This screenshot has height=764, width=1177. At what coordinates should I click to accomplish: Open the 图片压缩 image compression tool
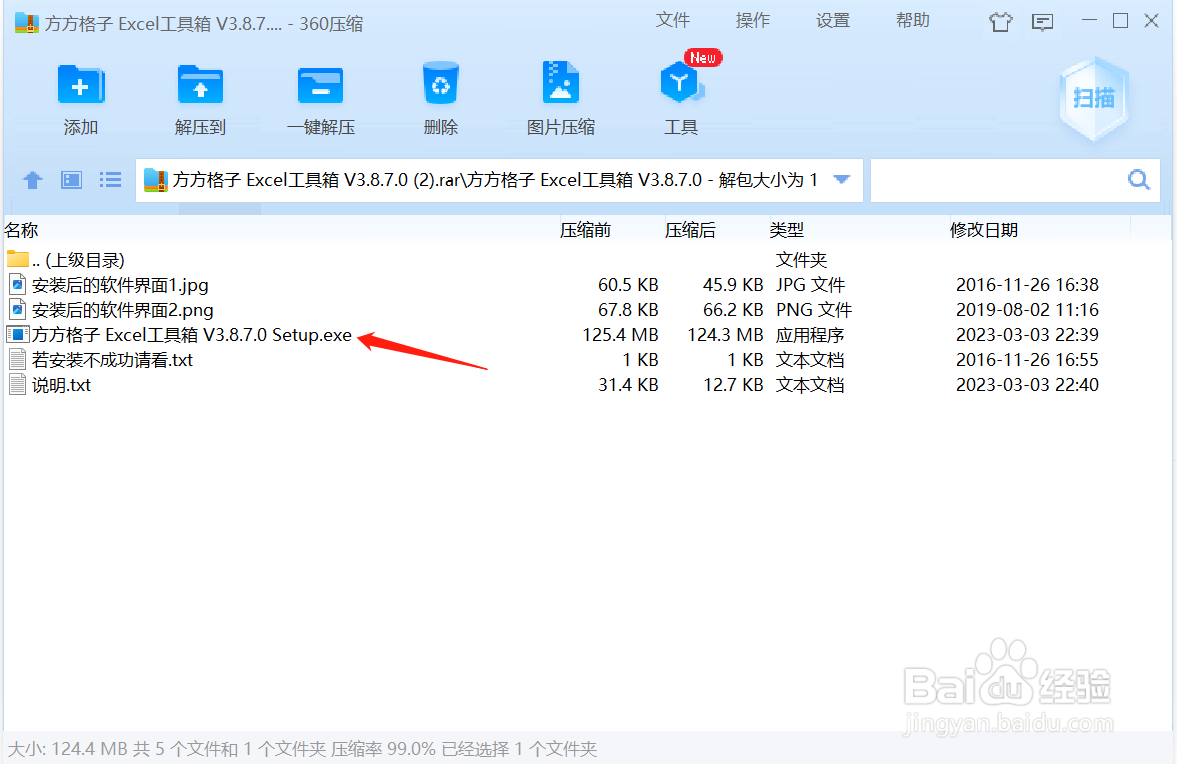561,82
